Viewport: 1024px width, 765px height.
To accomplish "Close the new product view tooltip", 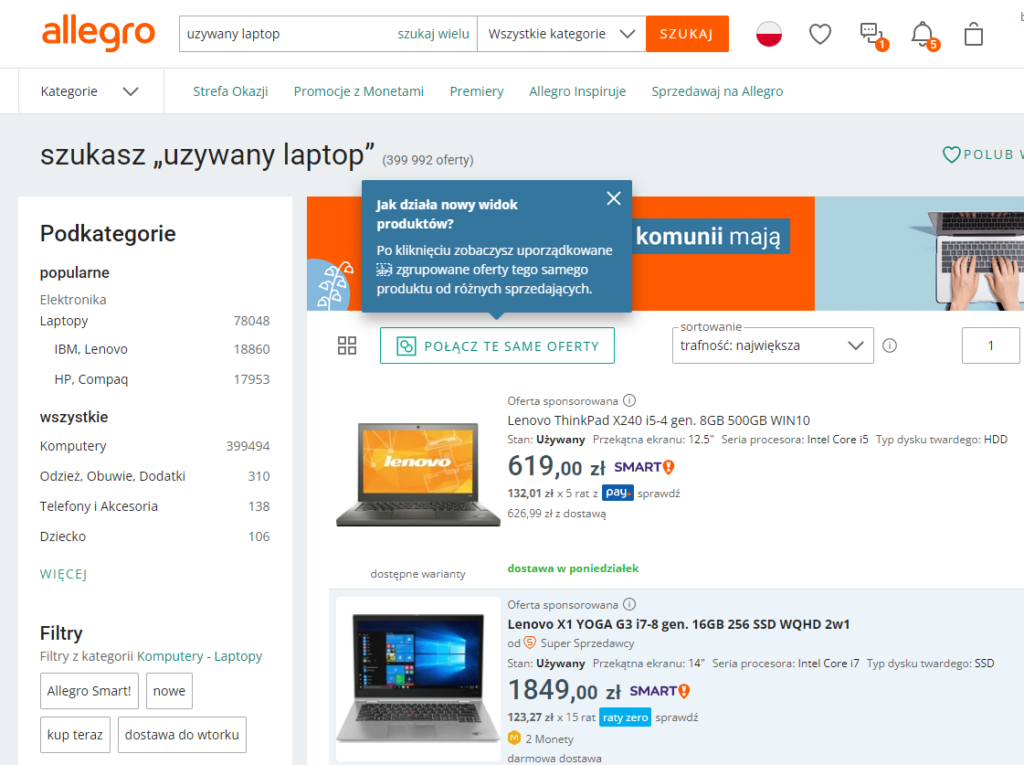I will point(613,199).
